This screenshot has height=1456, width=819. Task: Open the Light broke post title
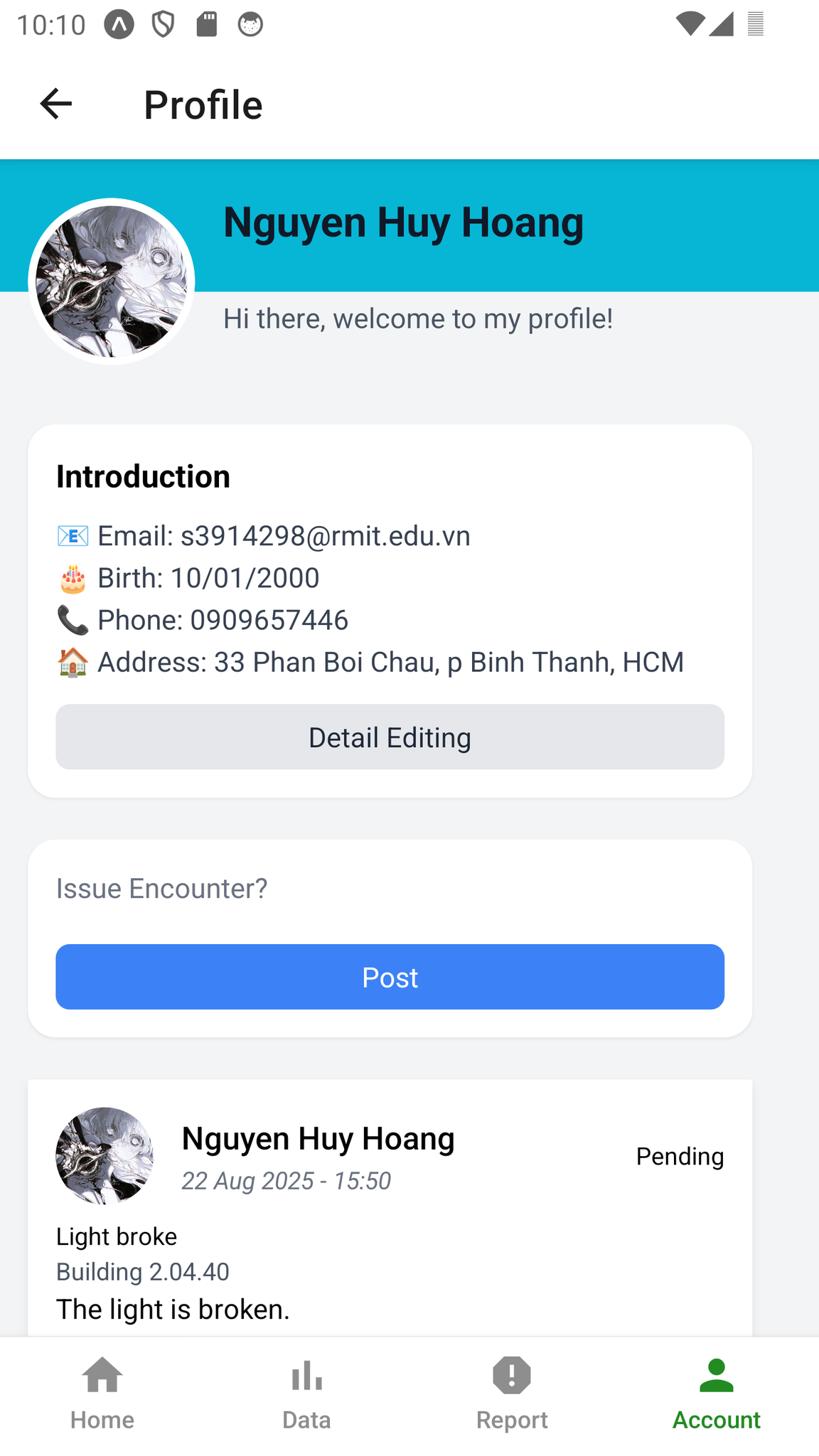coord(117,1236)
